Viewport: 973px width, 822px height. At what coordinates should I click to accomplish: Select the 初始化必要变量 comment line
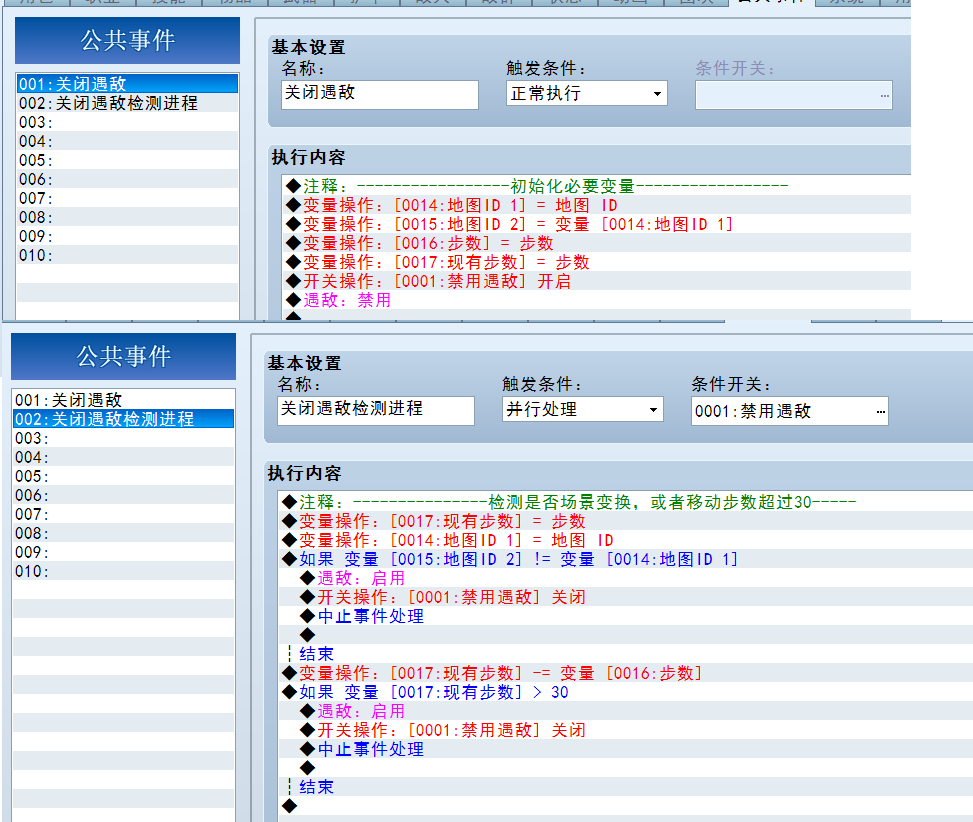click(597, 186)
